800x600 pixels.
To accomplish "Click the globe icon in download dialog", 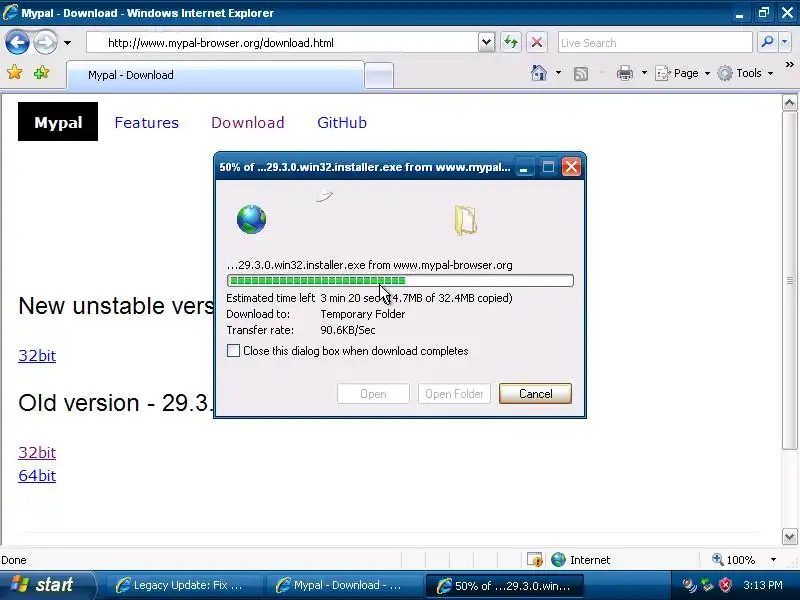I will 251,219.
